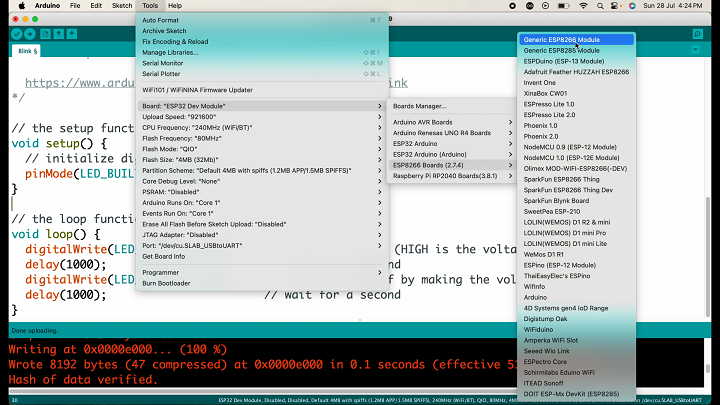Screen dimensions: 720x405
Task: Select WeMos D1 R1 board
Action: point(577,254)
